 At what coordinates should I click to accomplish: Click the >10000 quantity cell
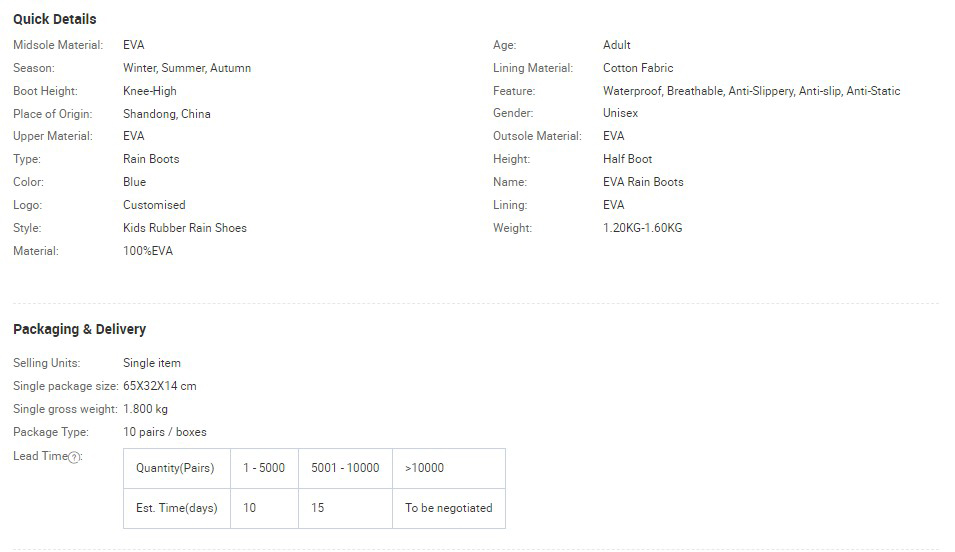click(x=424, y=468)
